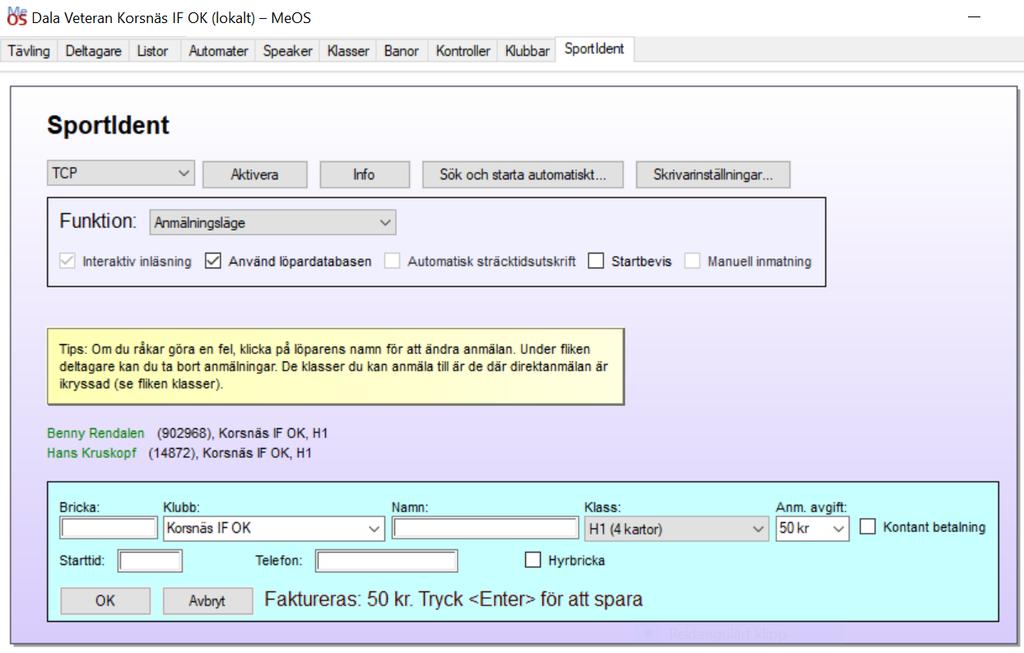
Task: Click the Benny Rendalen entry details text
Action: 242,433
